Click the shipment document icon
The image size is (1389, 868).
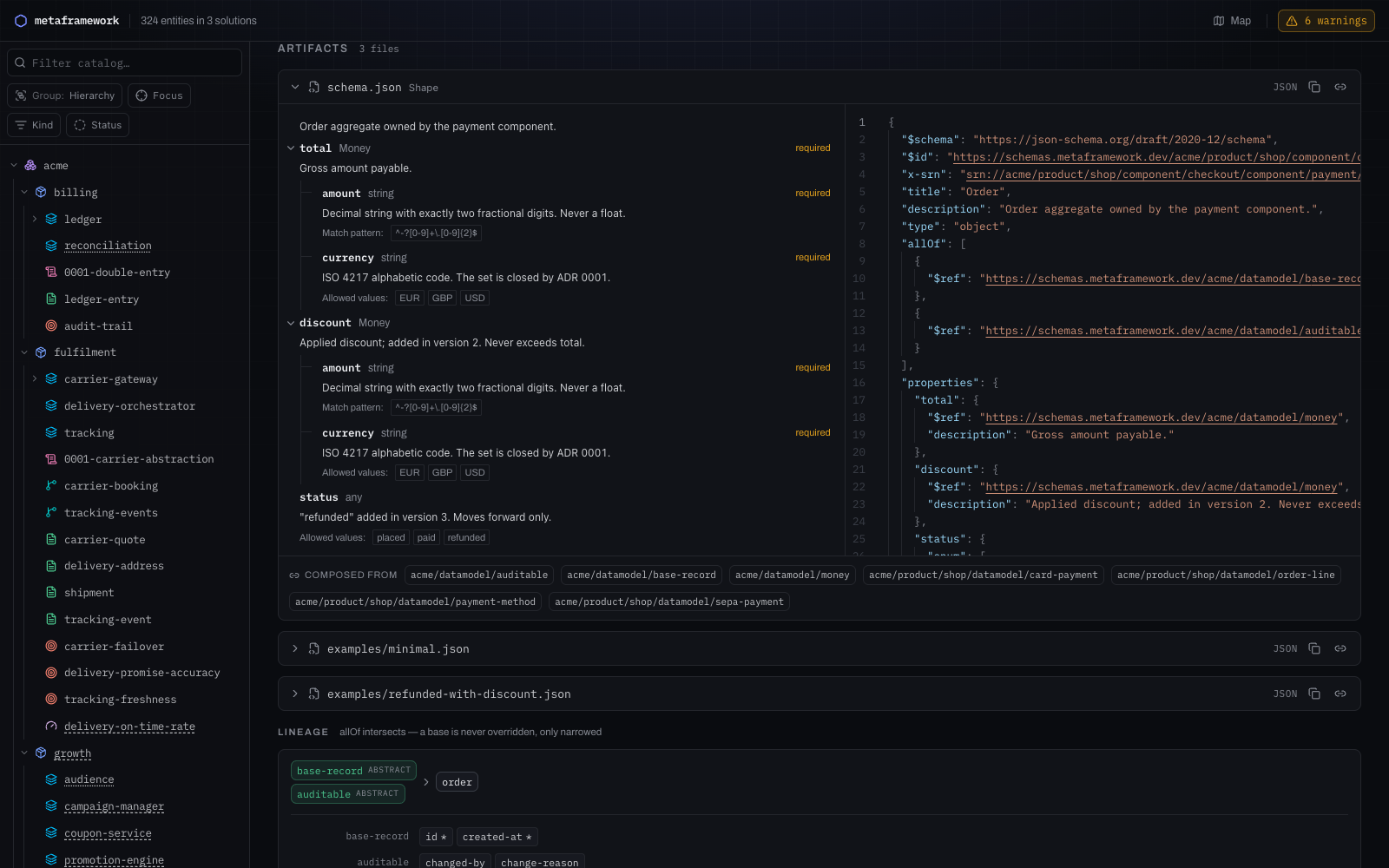tap(51, 593)
